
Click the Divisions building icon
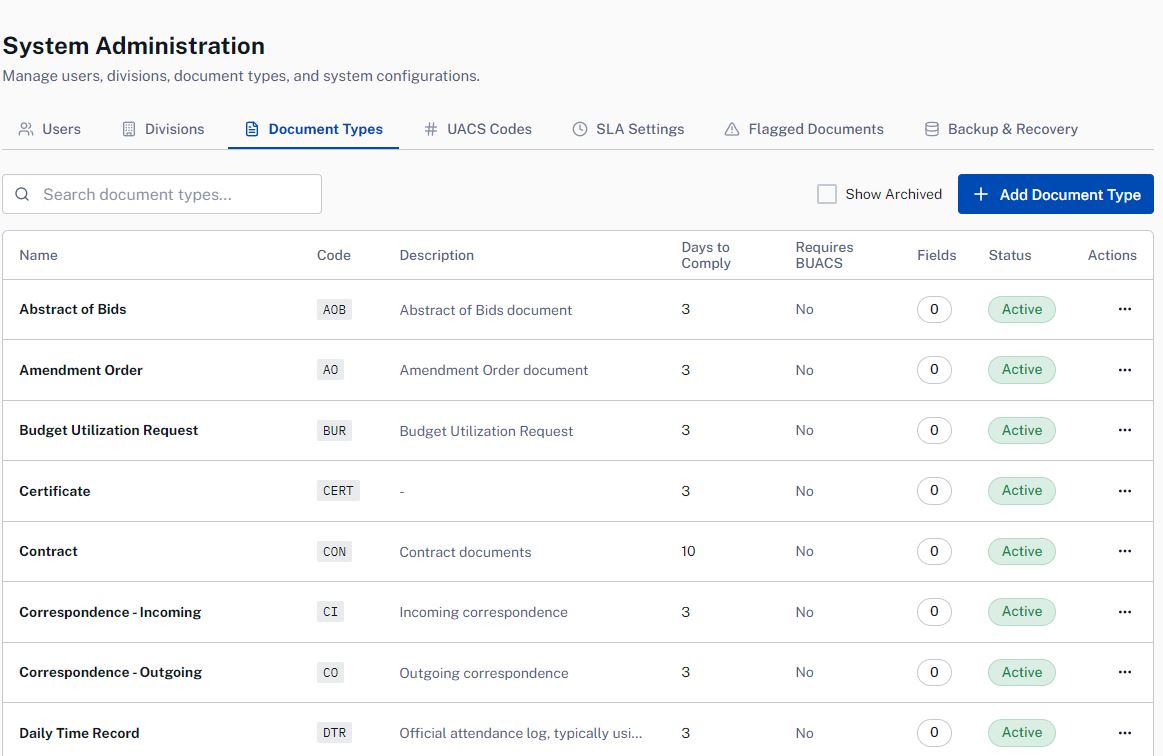[x=129, y=129]
